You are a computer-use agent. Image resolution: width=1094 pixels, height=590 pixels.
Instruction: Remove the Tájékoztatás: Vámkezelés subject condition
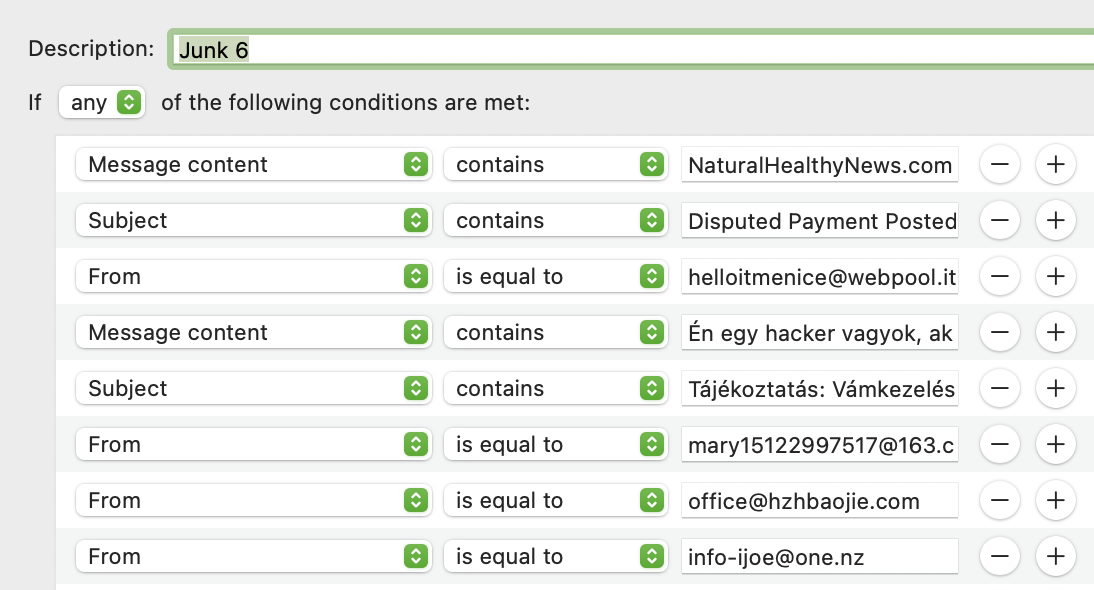coord(1000,389)
